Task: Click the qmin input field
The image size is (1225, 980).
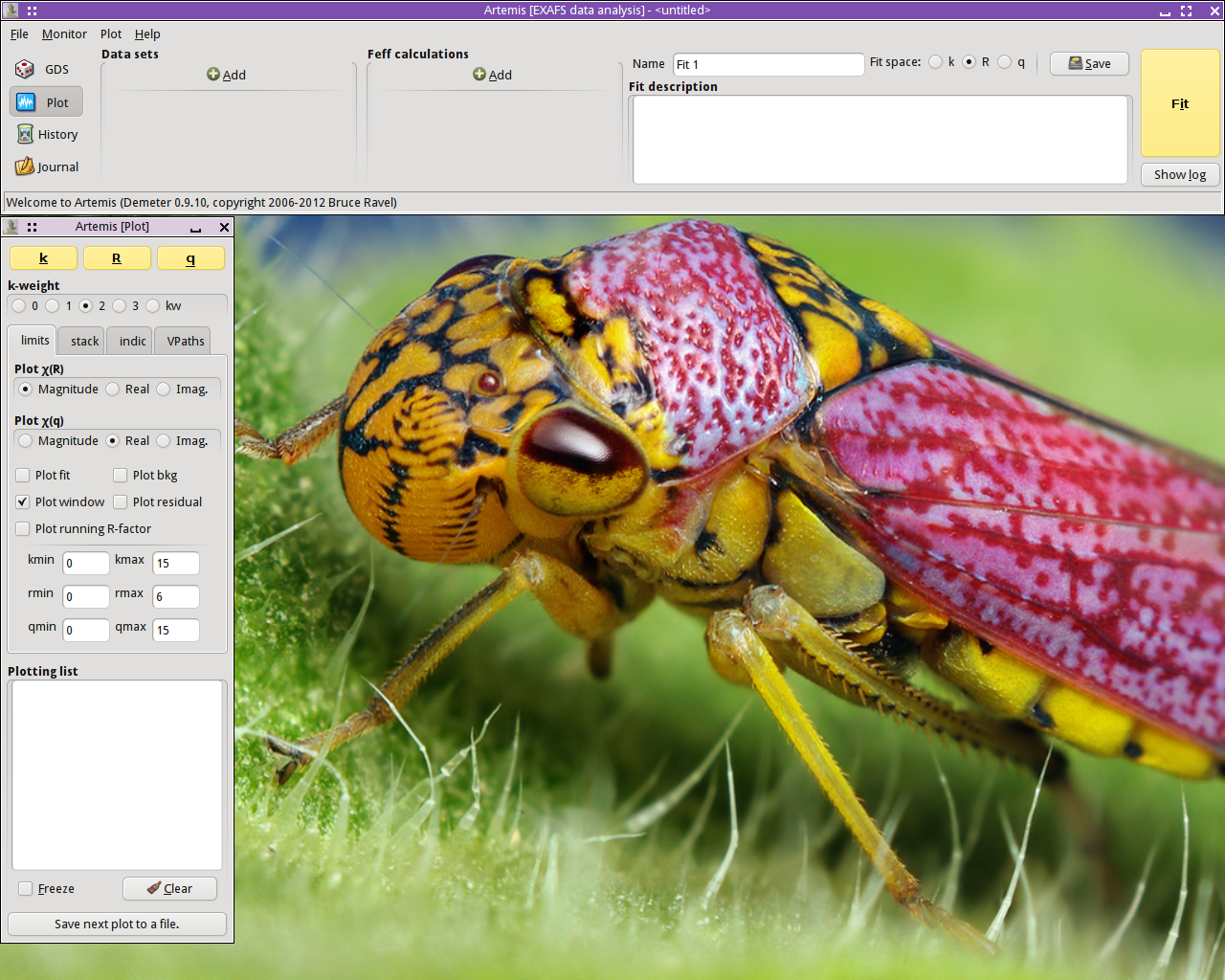Action: pyautogui.click(x=86, y=631)
